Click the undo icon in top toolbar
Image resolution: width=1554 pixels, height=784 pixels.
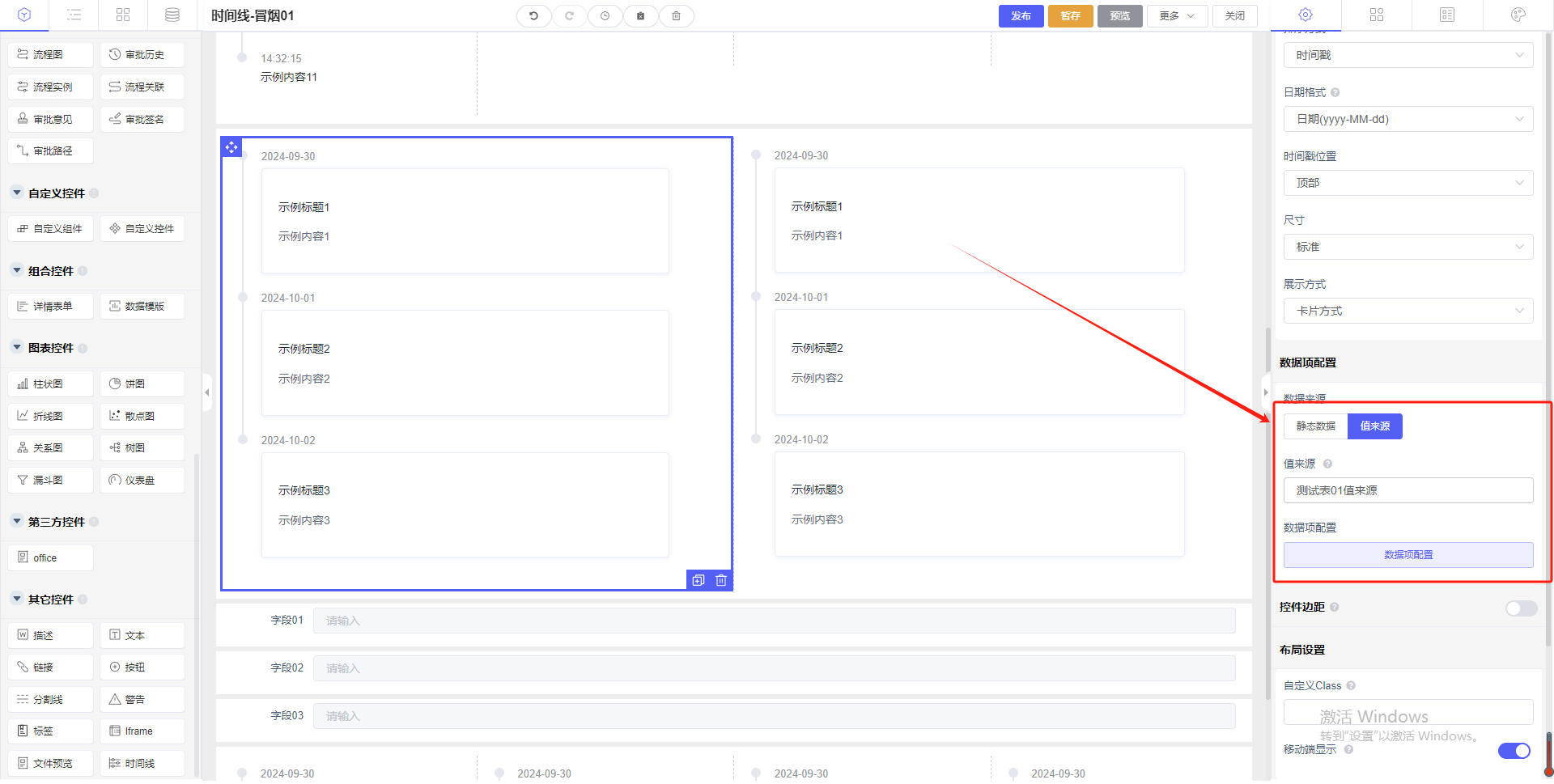point(533,16)
